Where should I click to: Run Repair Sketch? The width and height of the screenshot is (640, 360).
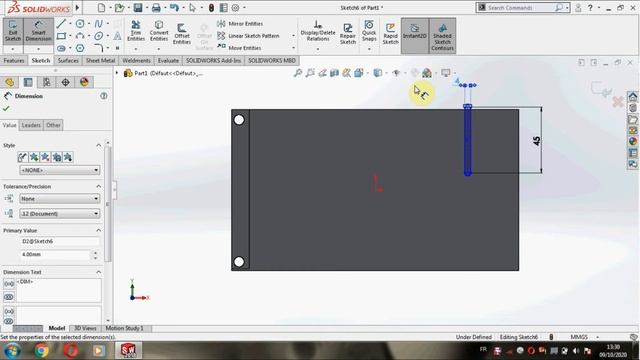click(348, 33)
